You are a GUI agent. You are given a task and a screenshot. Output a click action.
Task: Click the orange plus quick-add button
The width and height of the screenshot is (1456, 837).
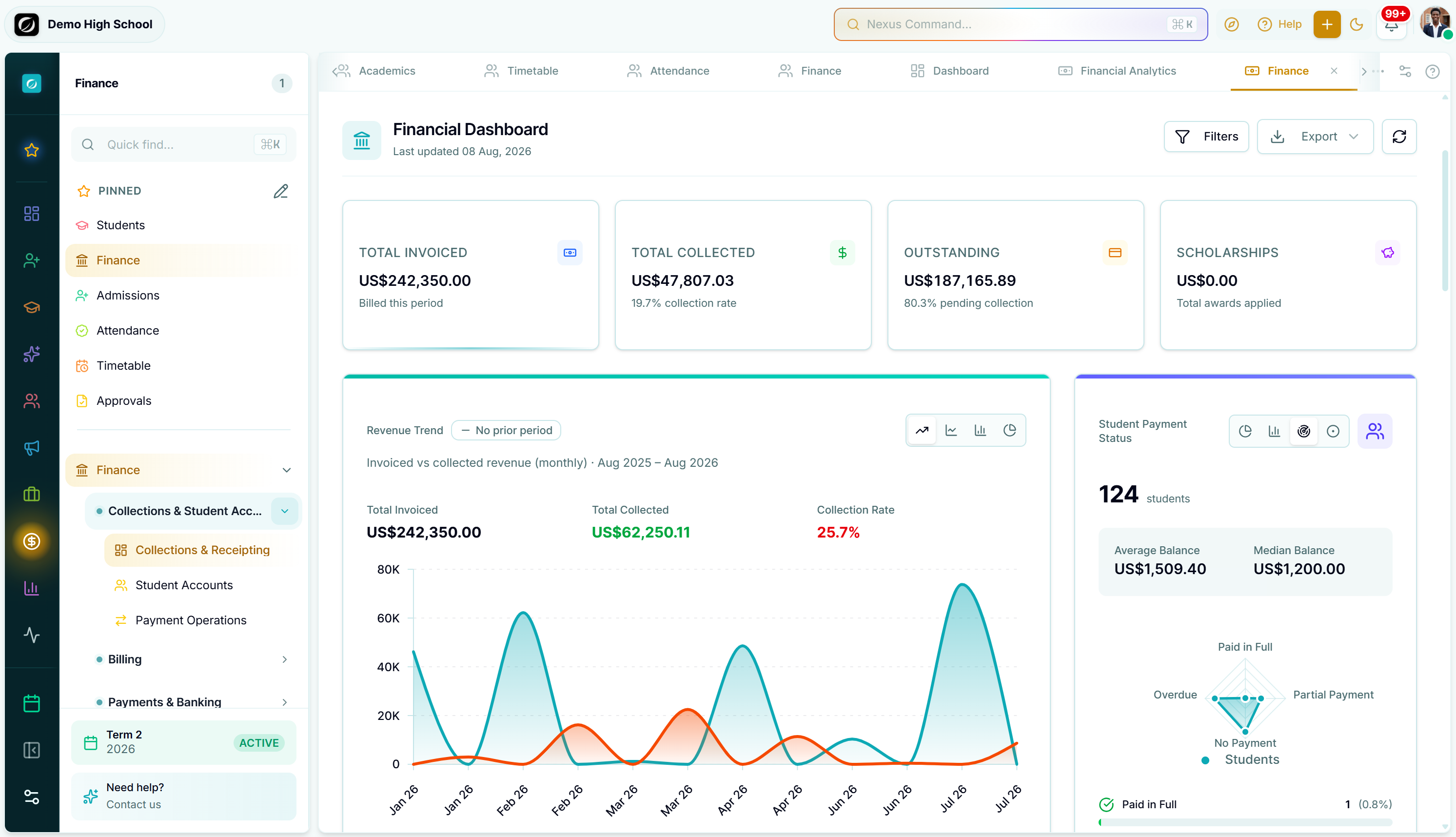click(x=1327, y=24)
